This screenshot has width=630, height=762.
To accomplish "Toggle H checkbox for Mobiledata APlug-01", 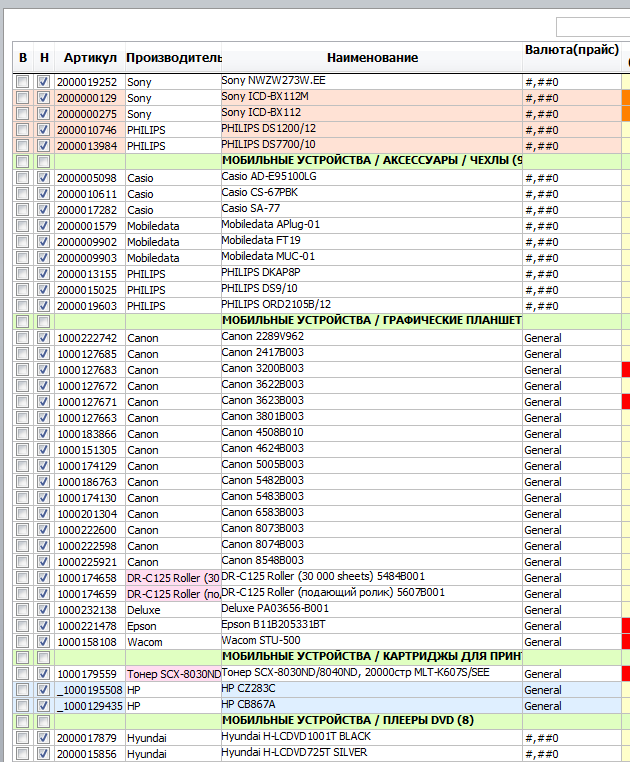I will pos(43,226).
